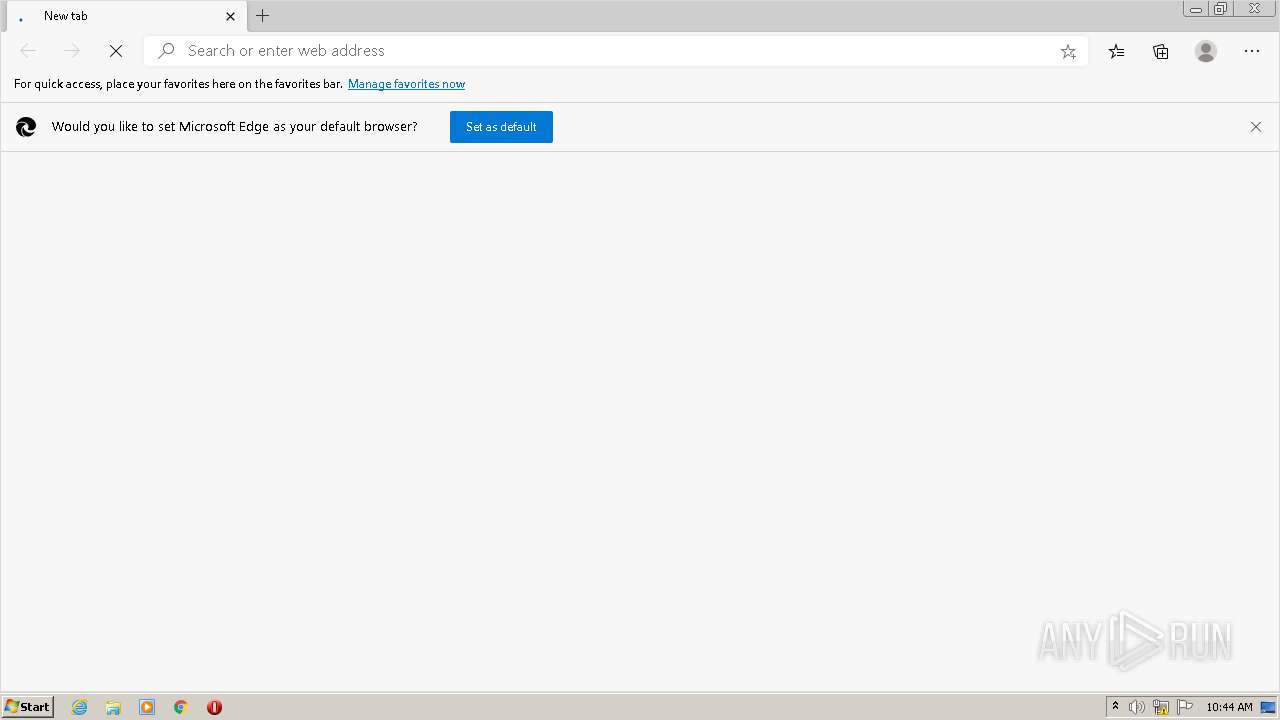Image resolution: width=1280 pixels, height=720 pixels.
Task: Close the New tab
Action: pyautogui.click(x=230, y=16)
